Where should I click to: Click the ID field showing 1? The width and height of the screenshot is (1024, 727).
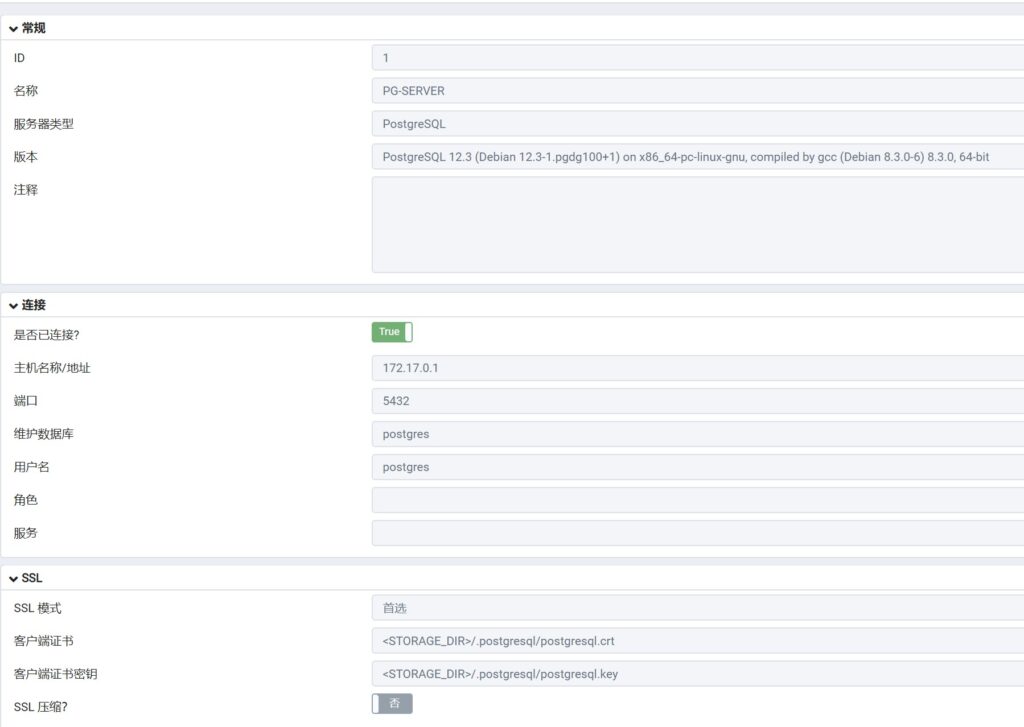tap(697, 57)
